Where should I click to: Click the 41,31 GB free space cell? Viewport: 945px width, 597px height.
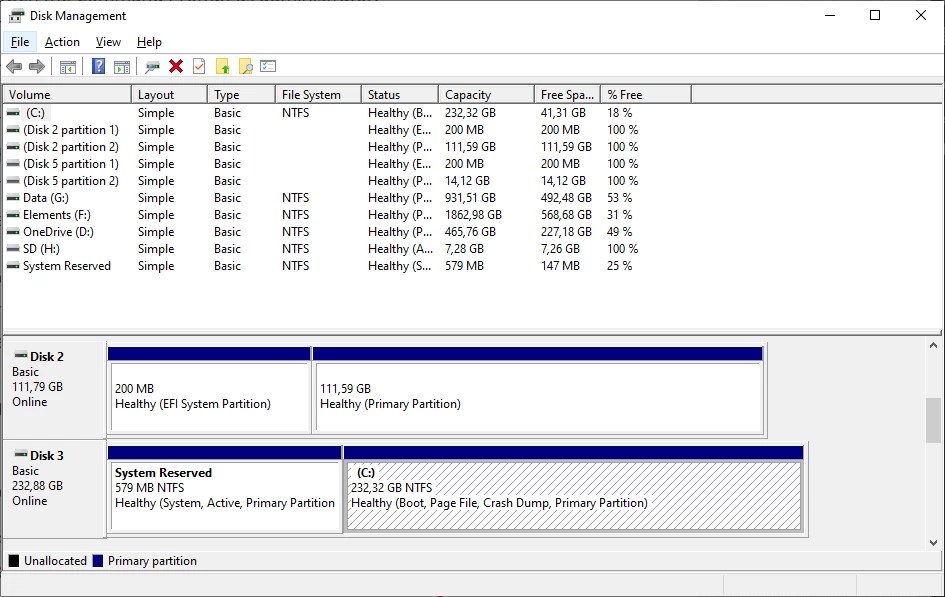click(563, 113)
